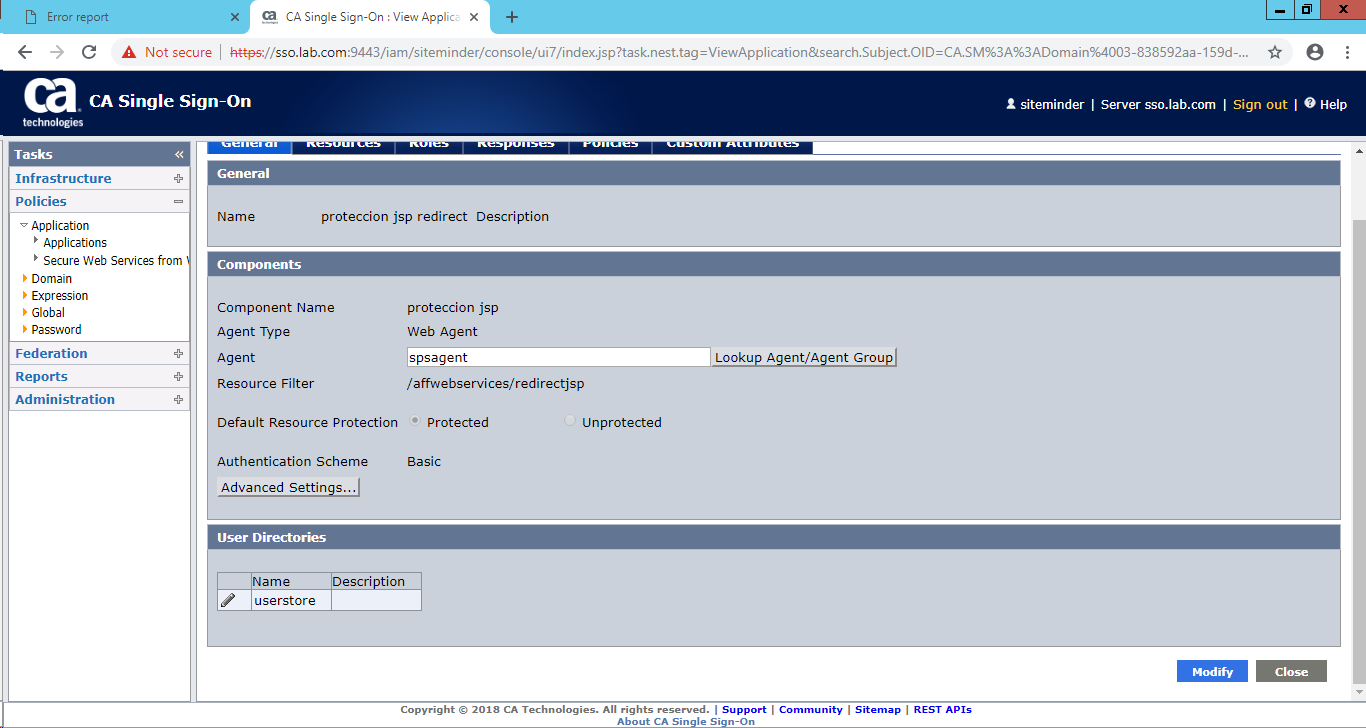
Task: Click the Name column header
Action: click(x=291, y=581)
